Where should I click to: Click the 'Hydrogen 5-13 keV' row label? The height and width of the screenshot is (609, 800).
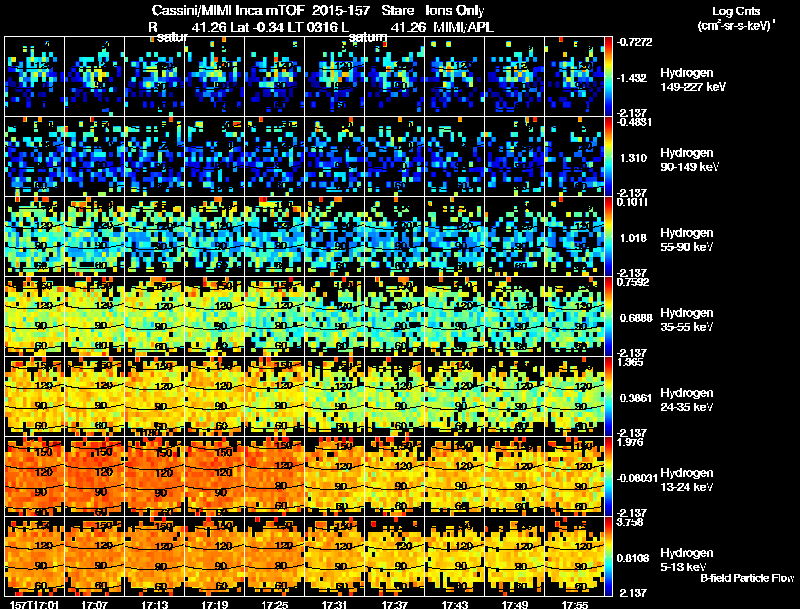[687, 560]
